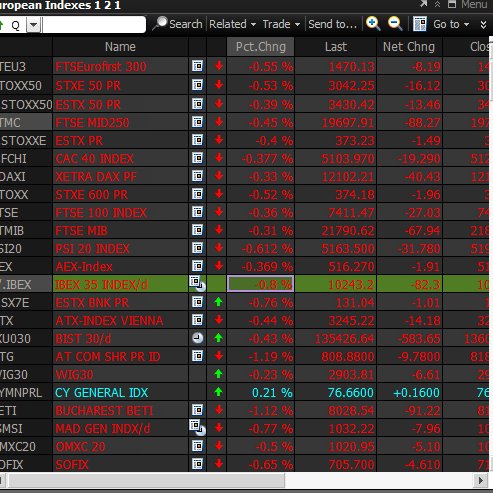The height and width of the screenshot is (493, 493).
Task: Click delayed quote icon for MAD GEN INDX/d
Action: click(x=197, y=428)
